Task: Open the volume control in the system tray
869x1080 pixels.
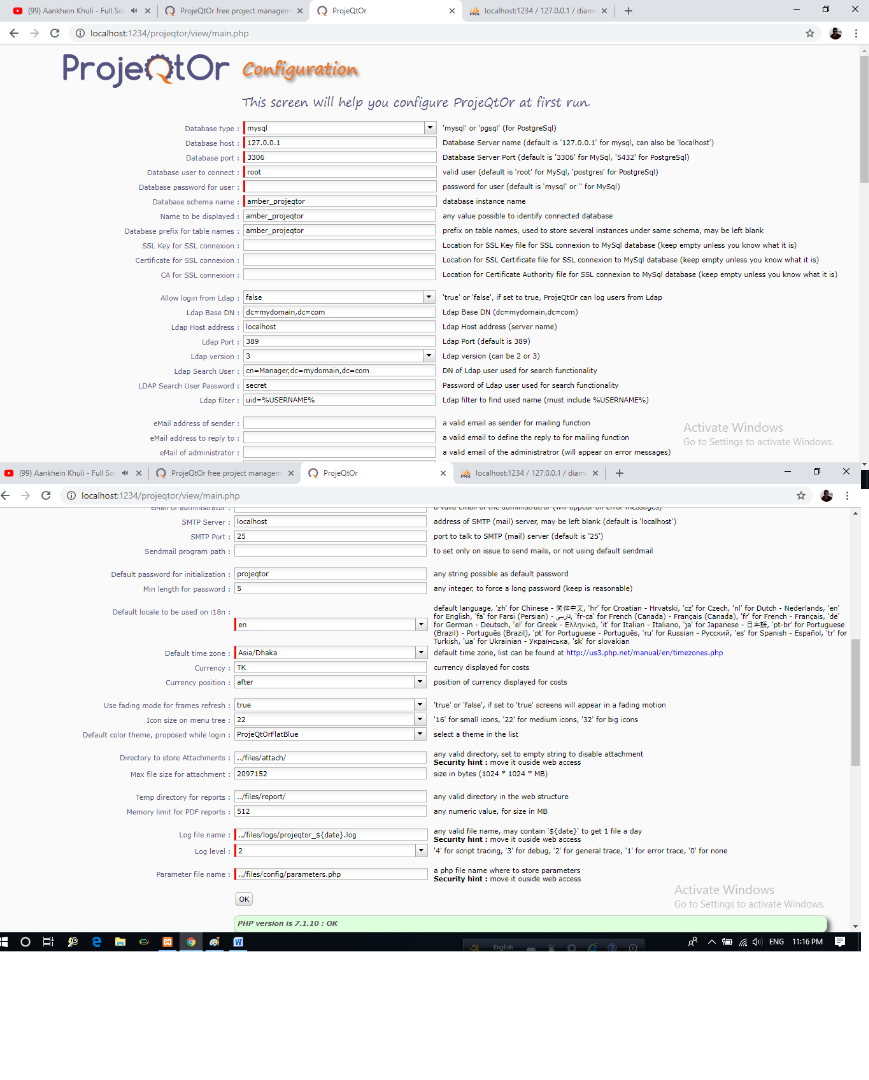Action: (x=757, y=942)
